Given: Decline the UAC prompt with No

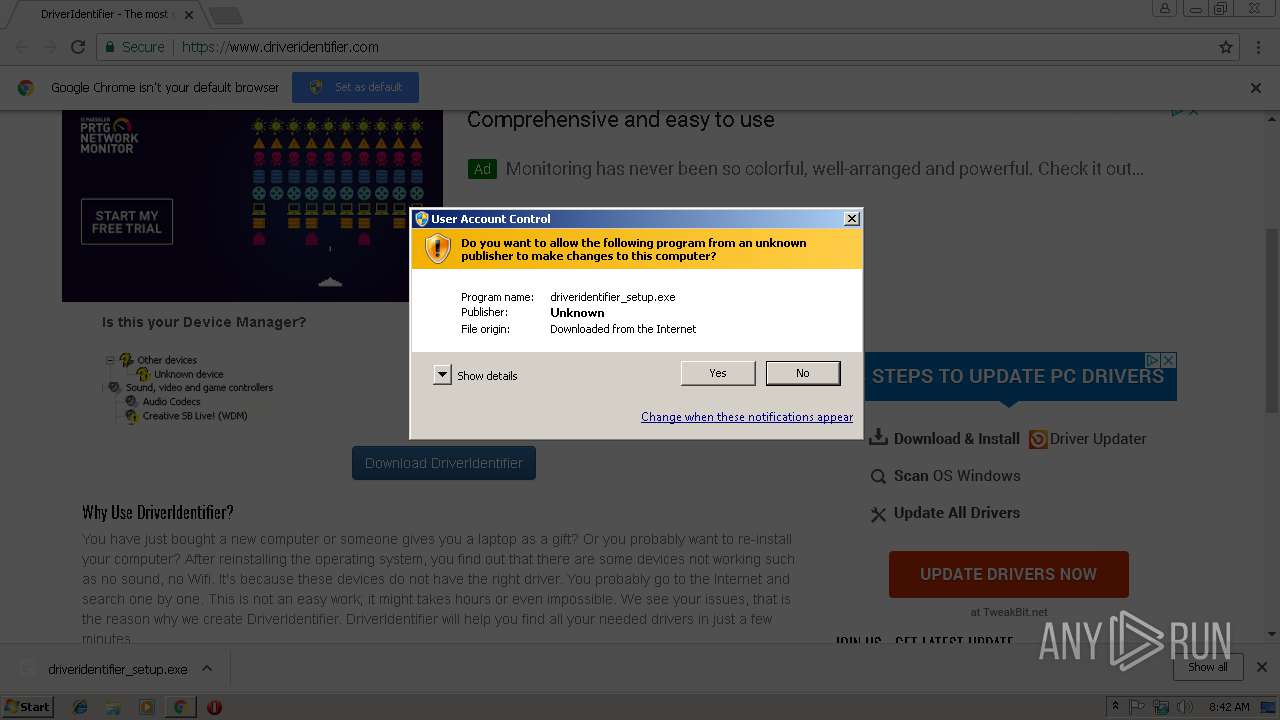Looking at the screenshot, I should click(x=803, y=373).
